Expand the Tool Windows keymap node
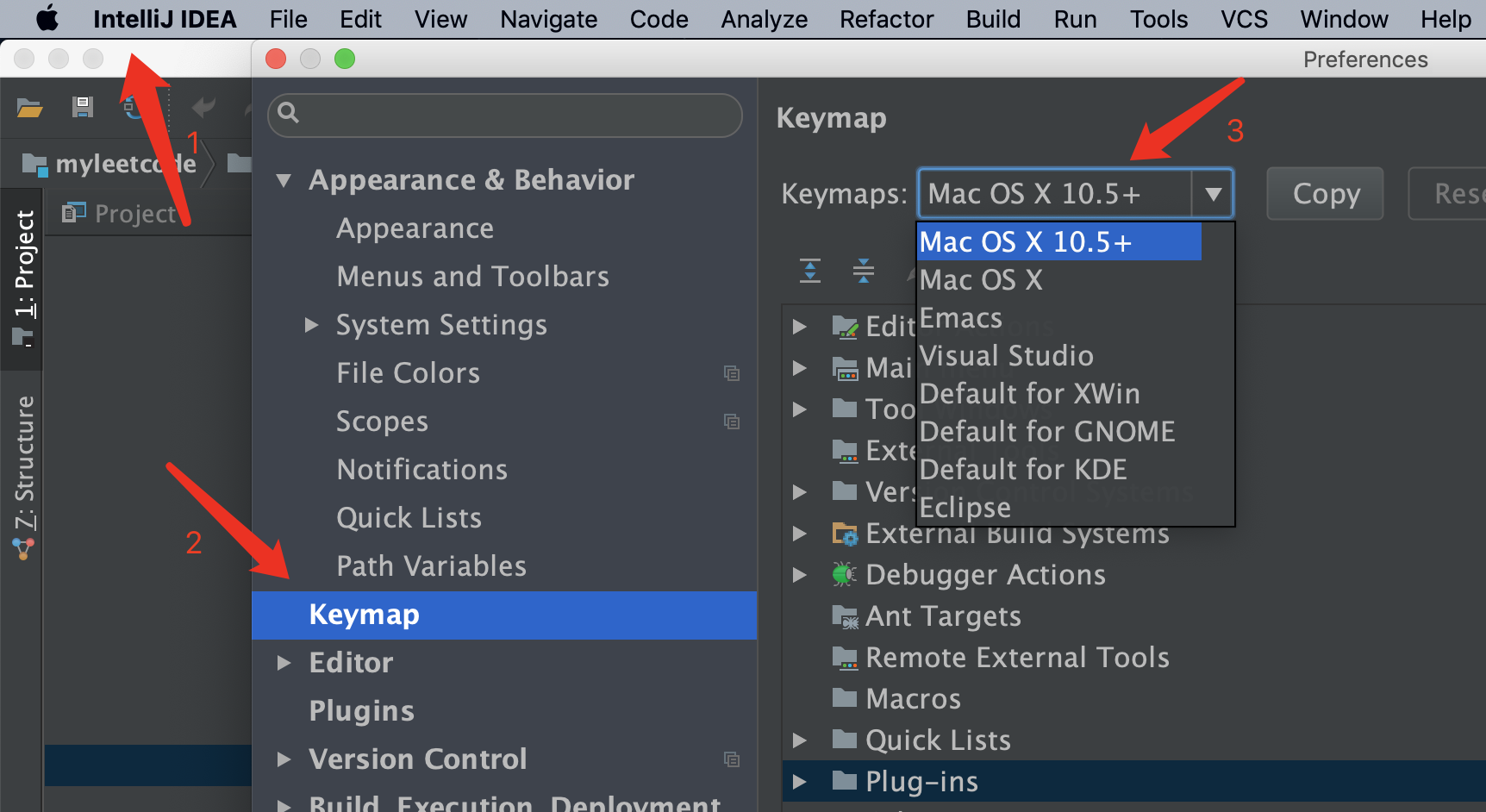 click(x=800, y=409)
